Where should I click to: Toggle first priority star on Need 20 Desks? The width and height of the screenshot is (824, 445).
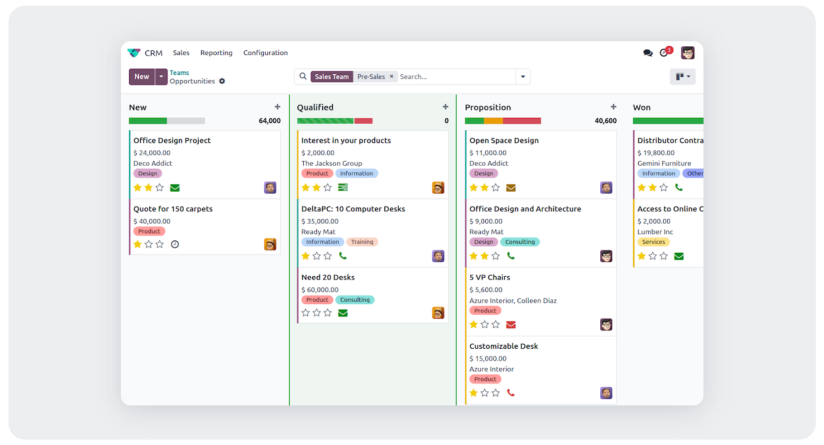(x=306, y=313)
